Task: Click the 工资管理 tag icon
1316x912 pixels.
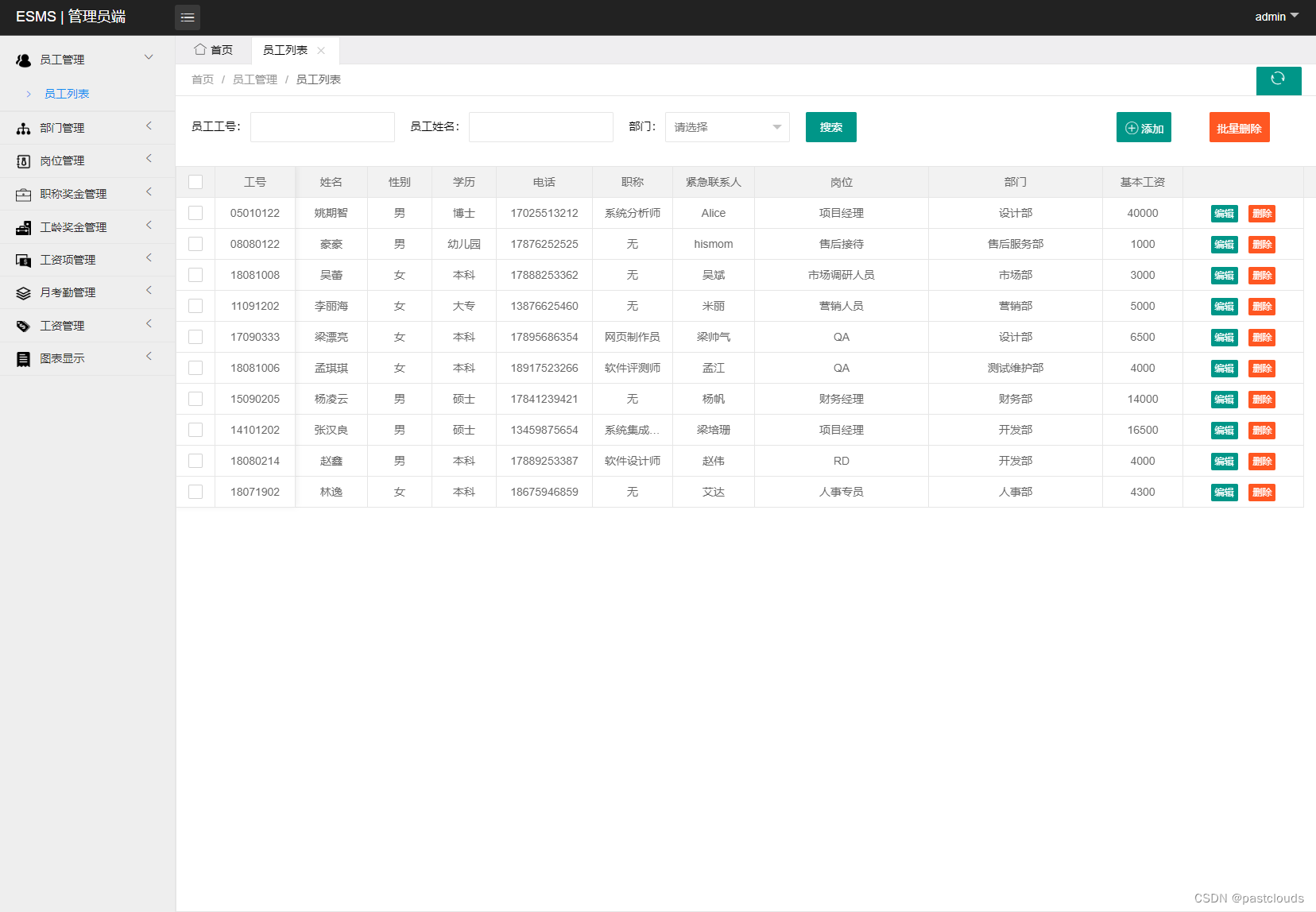Action: 24,326
